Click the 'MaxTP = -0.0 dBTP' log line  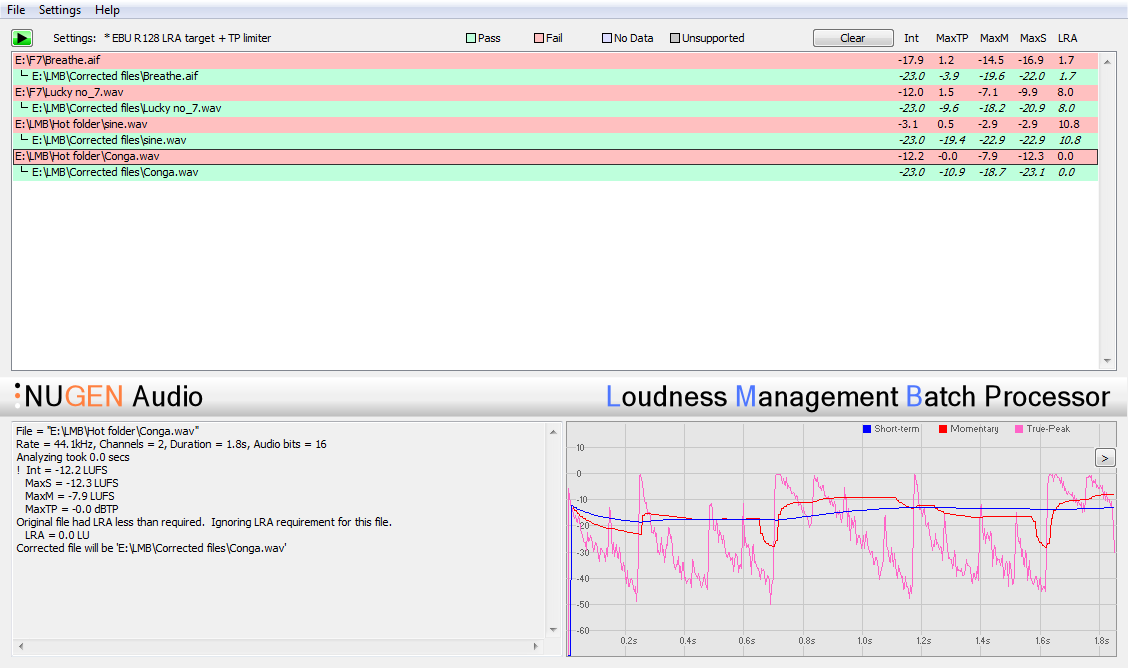pos(72,509)
